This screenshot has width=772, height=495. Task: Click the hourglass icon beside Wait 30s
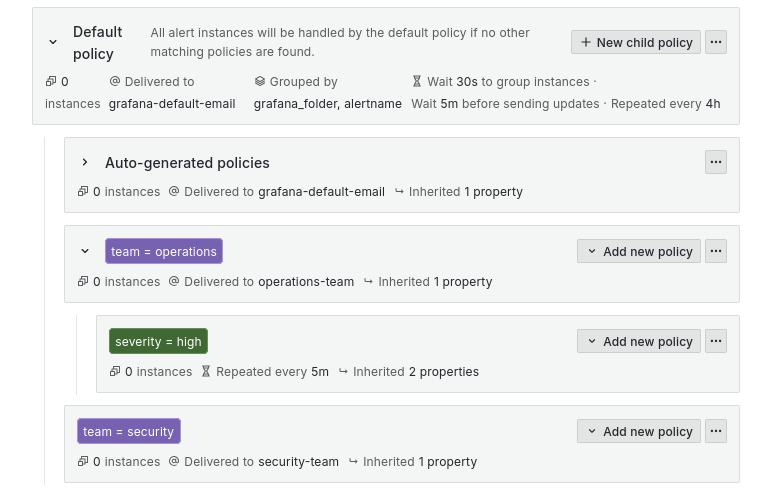pos(417,82)
